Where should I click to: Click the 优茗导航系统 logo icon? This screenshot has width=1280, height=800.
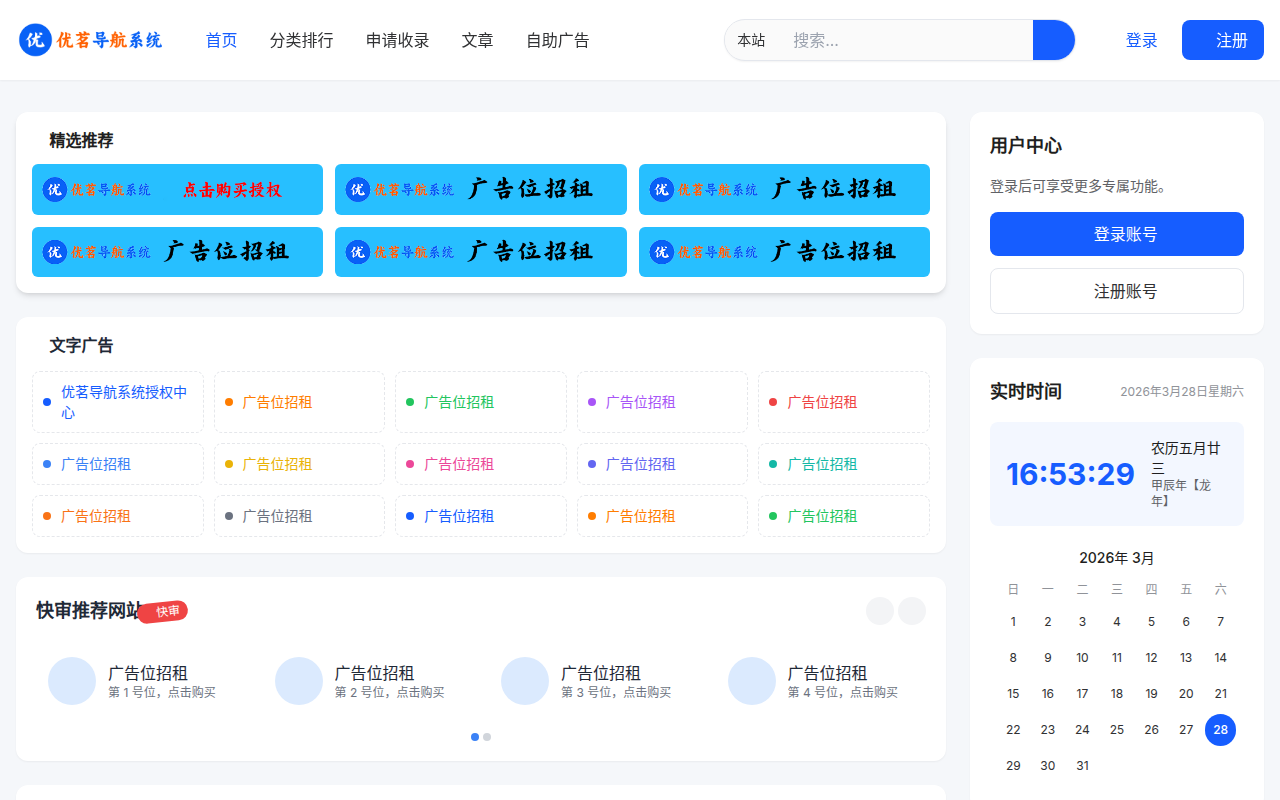[x=34, y=40]
